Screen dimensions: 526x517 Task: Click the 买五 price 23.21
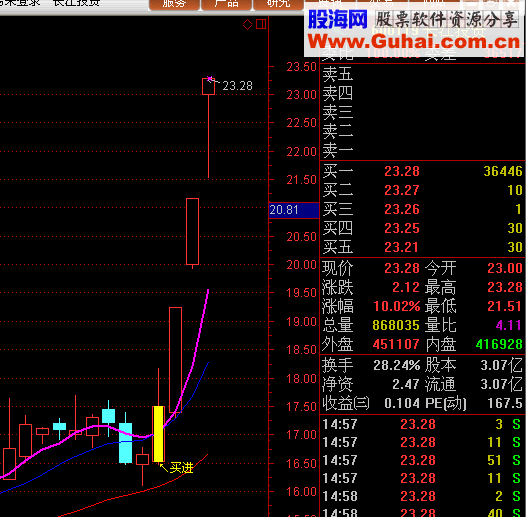click(x=402, y=248)
